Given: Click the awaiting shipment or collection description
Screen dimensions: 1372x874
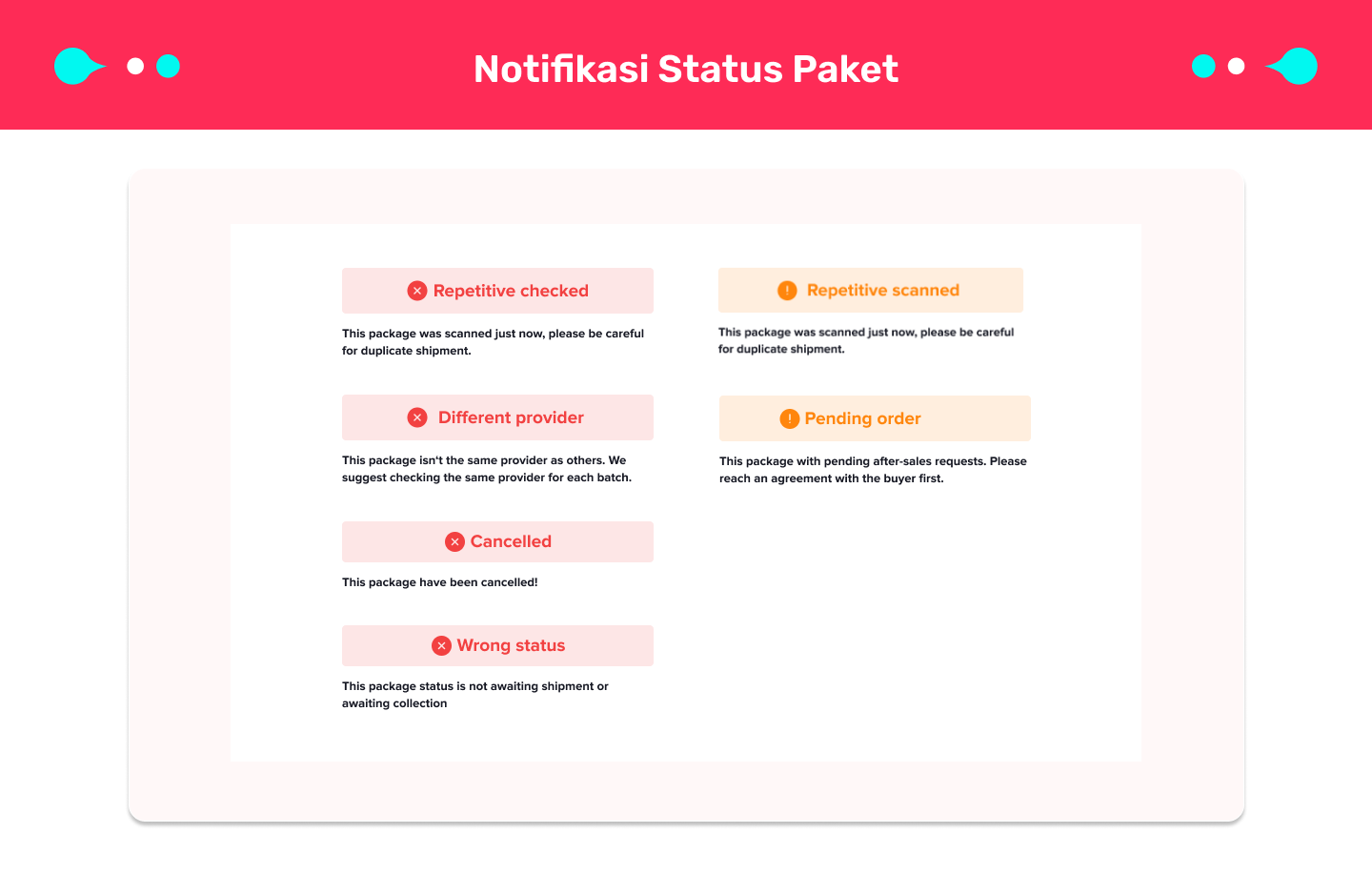Looking at the screenshot, I should tap(474, 695).
